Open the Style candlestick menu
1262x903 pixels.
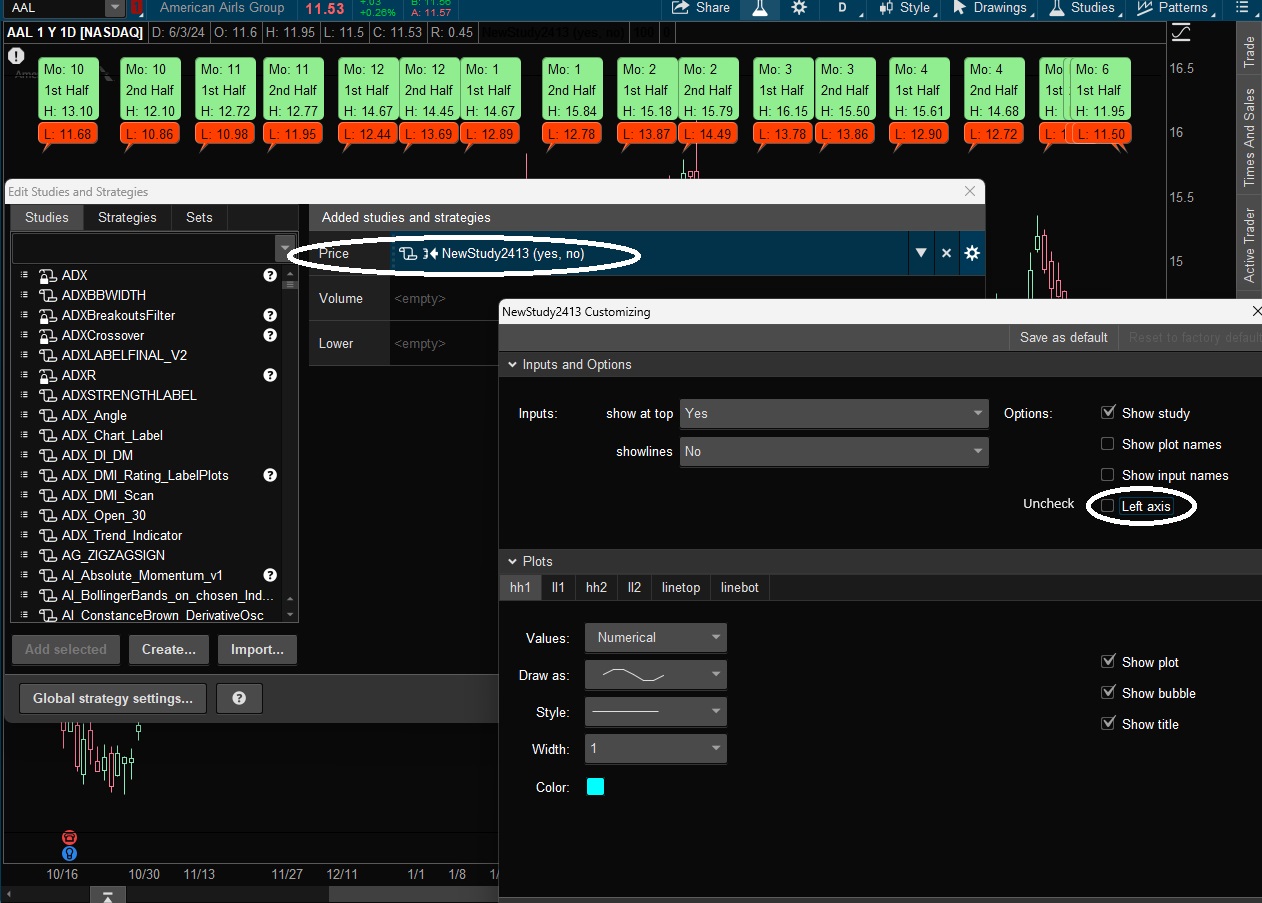[x=904, y=8]
